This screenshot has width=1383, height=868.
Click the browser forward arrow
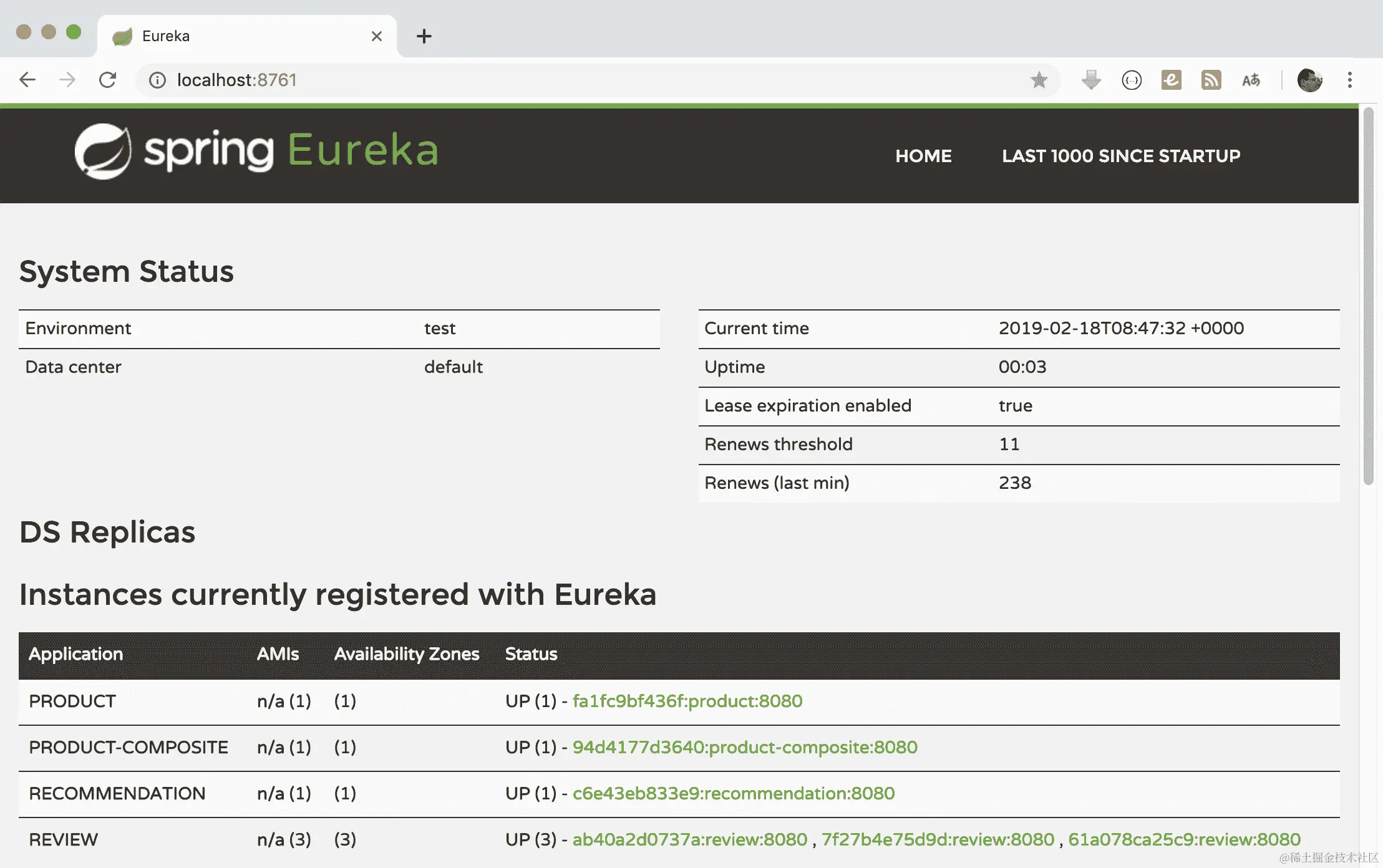pyautogui.click(x=67, y=80)
